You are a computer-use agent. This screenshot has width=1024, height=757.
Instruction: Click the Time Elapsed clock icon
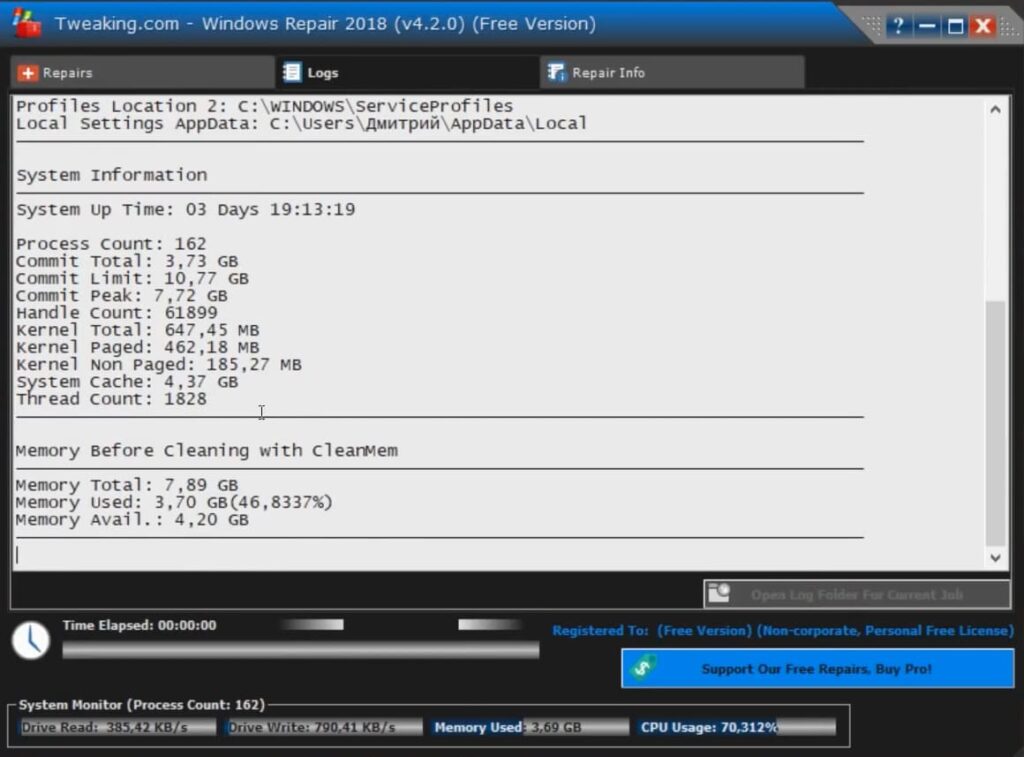click(31, 640)
